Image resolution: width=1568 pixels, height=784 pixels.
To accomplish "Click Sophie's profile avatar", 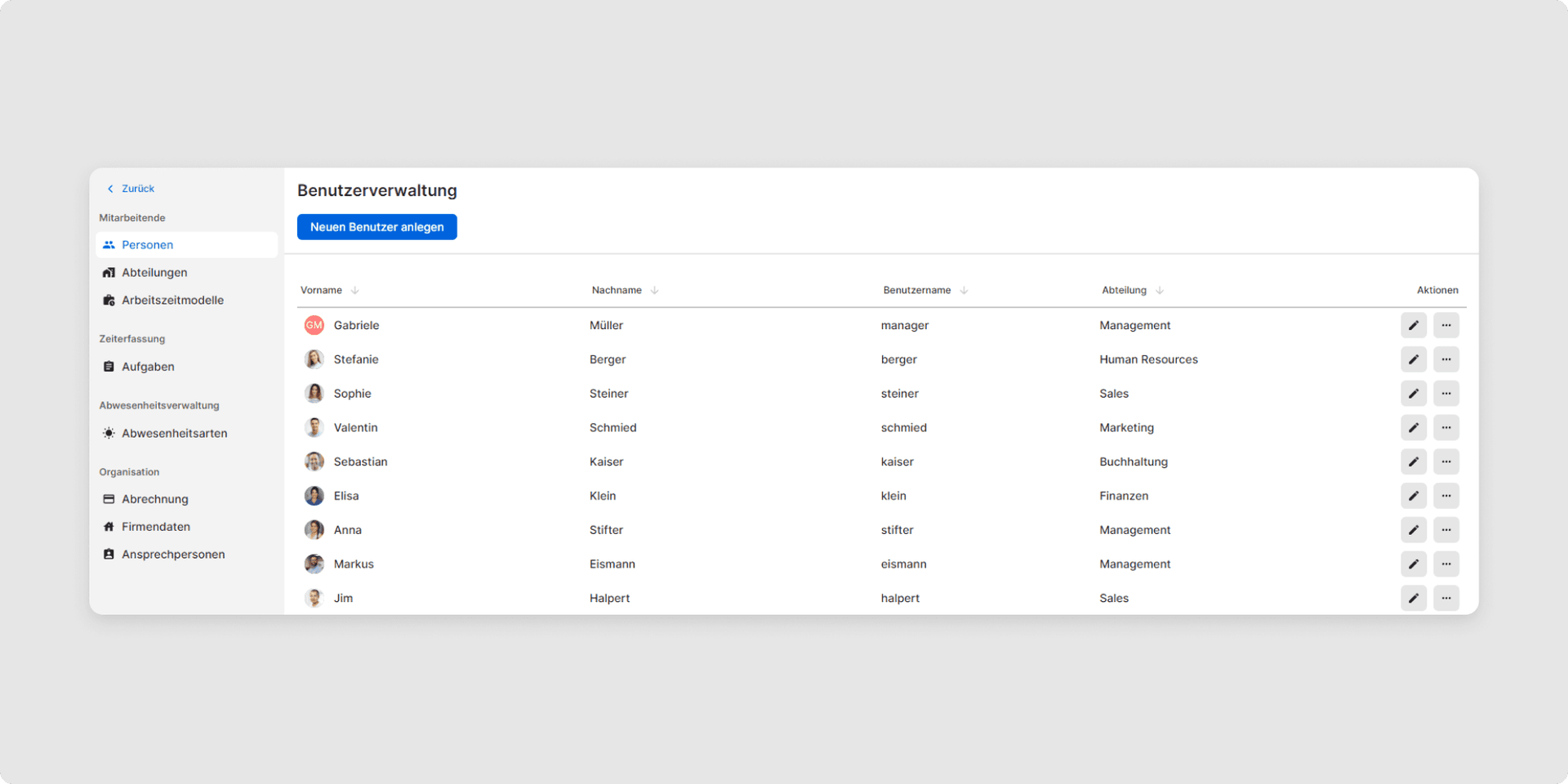I will point(314,394).
